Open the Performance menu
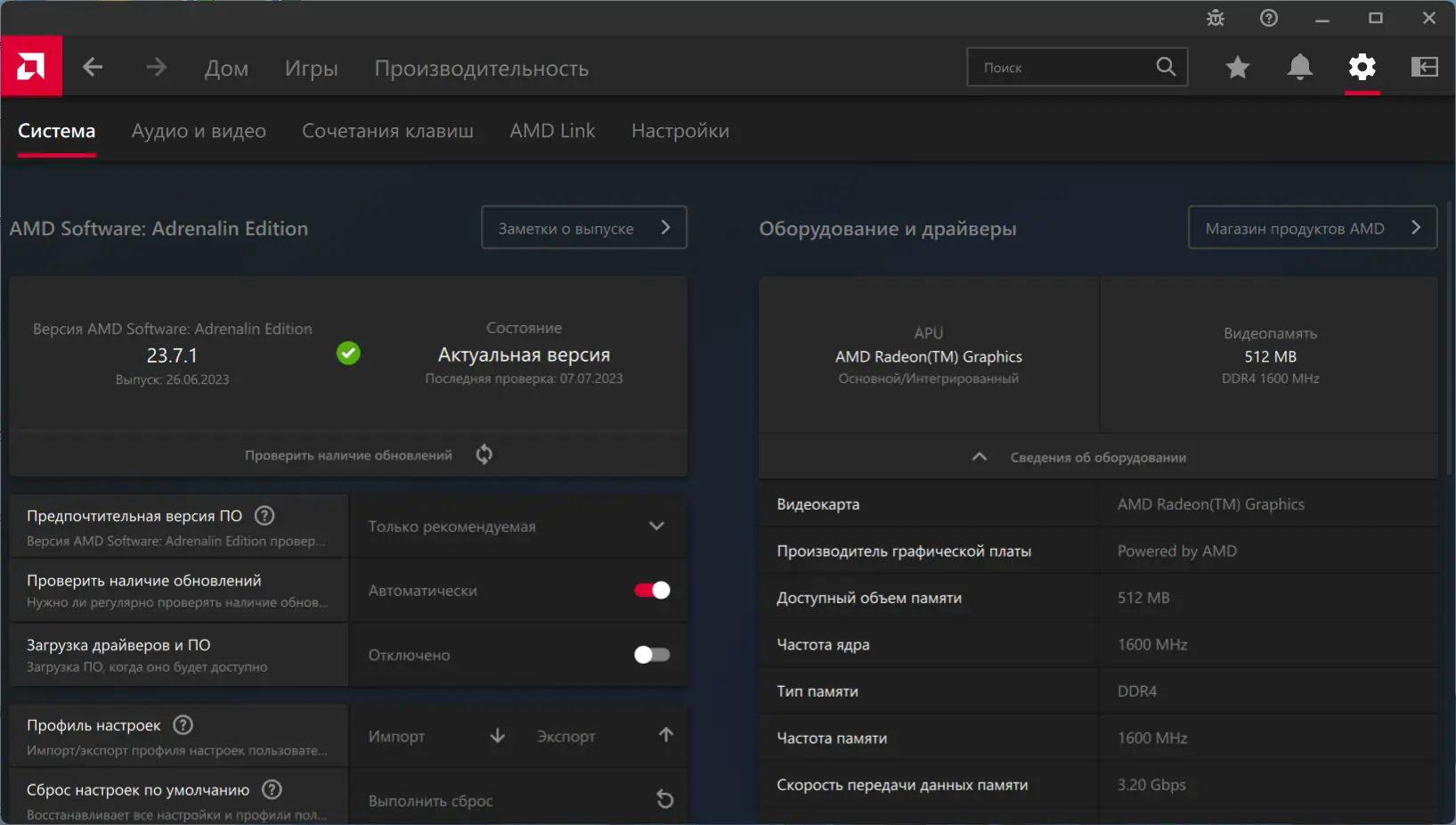The width and height of the screenshot is (1456, 825). 481,69
